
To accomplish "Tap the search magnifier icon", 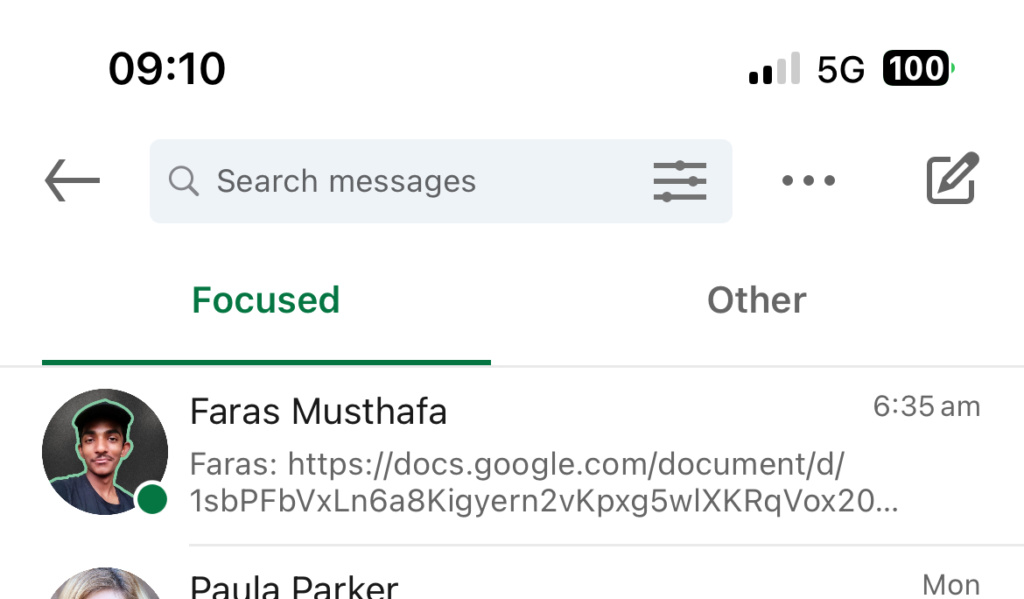I will pyautogui.click(x=184, y=181).
